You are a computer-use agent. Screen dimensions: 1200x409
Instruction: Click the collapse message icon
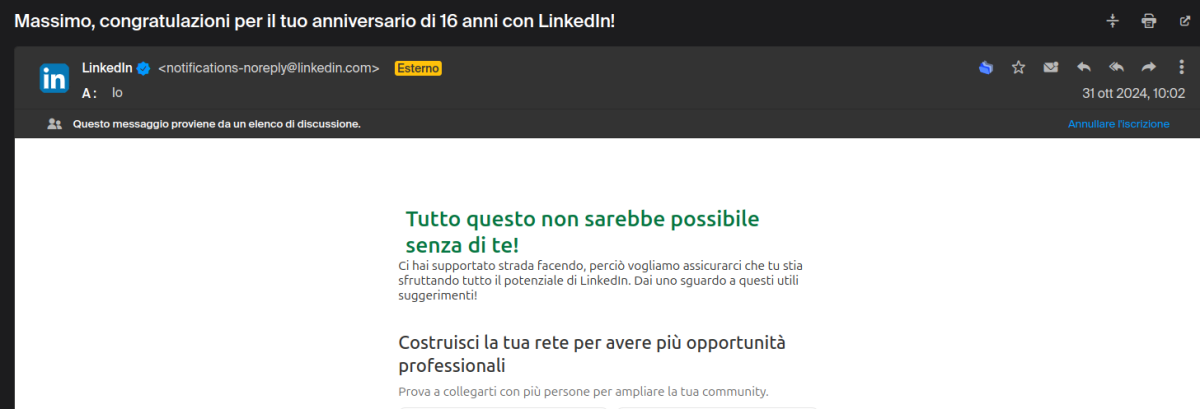click(x=1112, y=21)
